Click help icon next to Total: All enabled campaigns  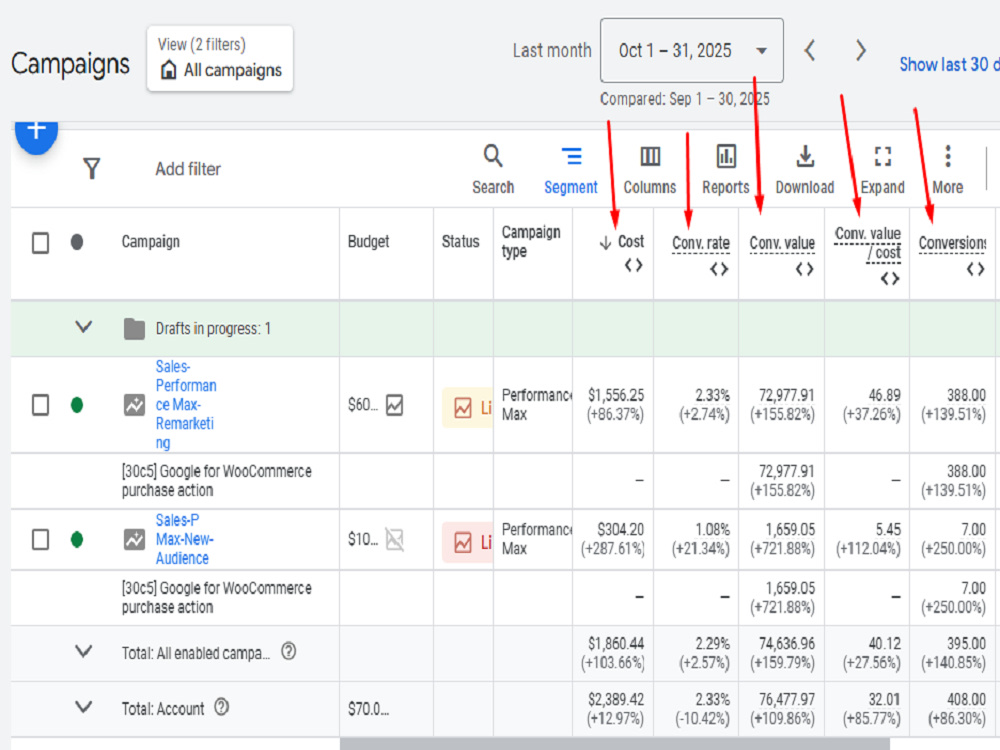(289, 651)
